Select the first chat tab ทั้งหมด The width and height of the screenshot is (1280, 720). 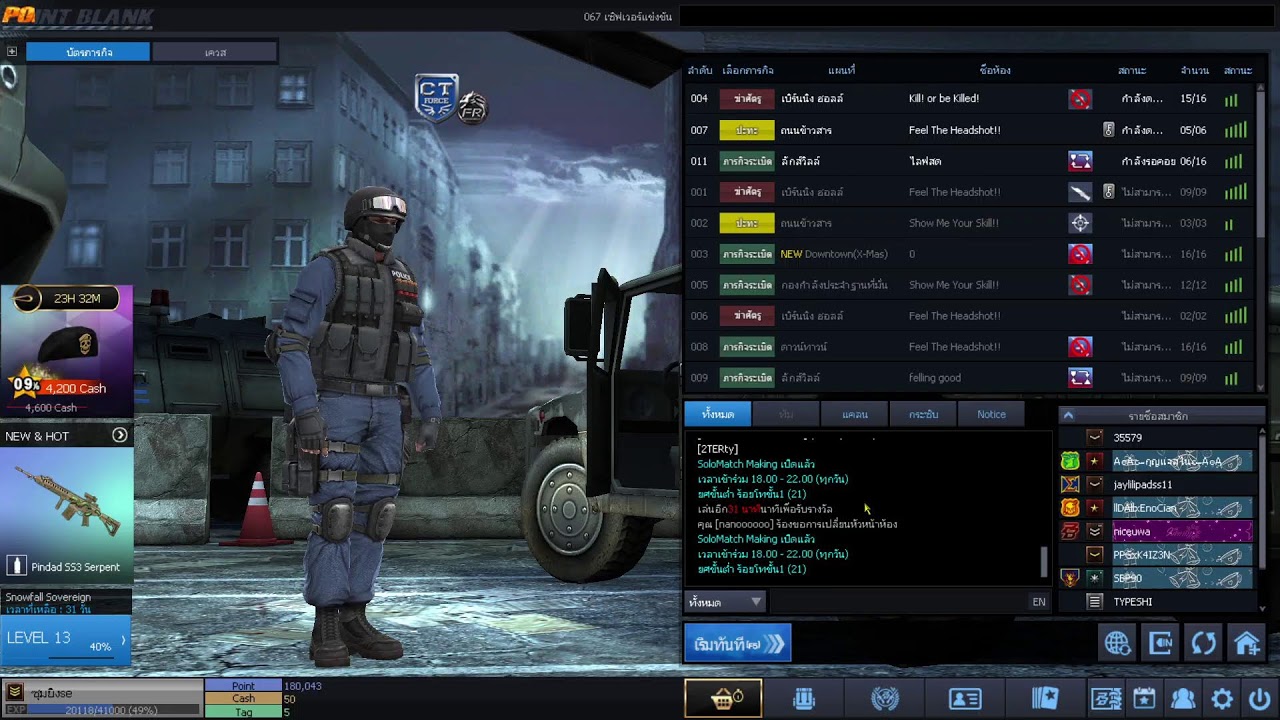click(717, 414)
